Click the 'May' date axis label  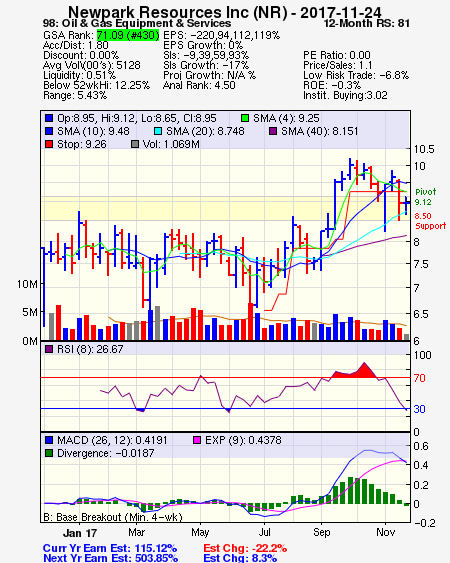click(200, 532)
